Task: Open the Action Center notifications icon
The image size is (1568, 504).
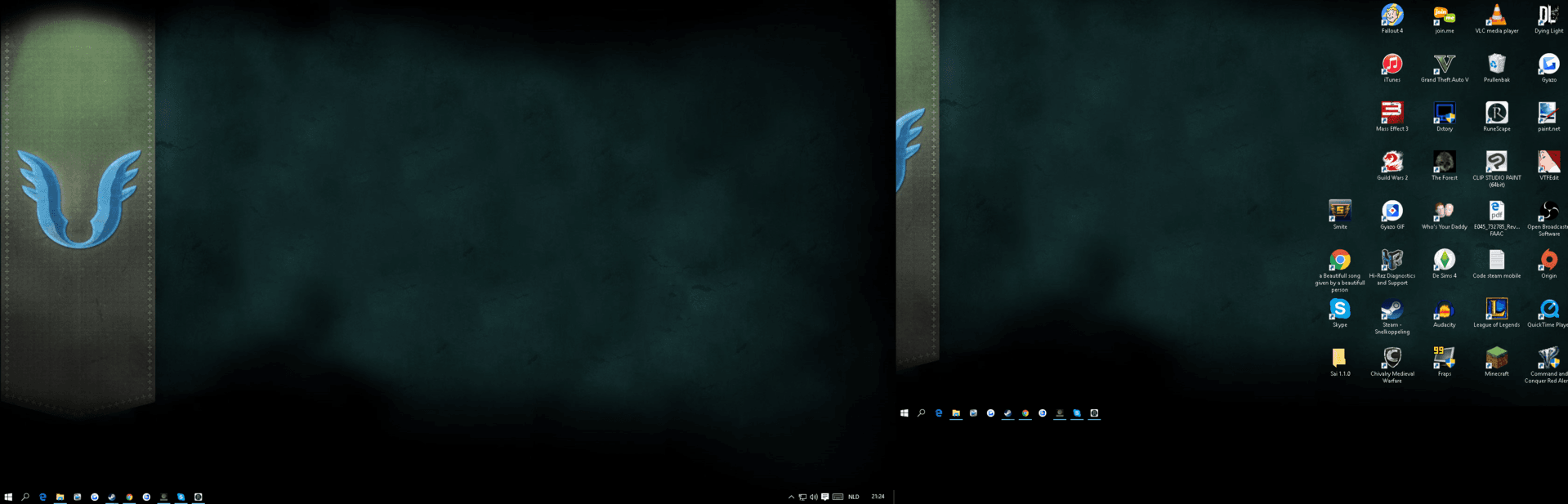Action: coord(824,497)
